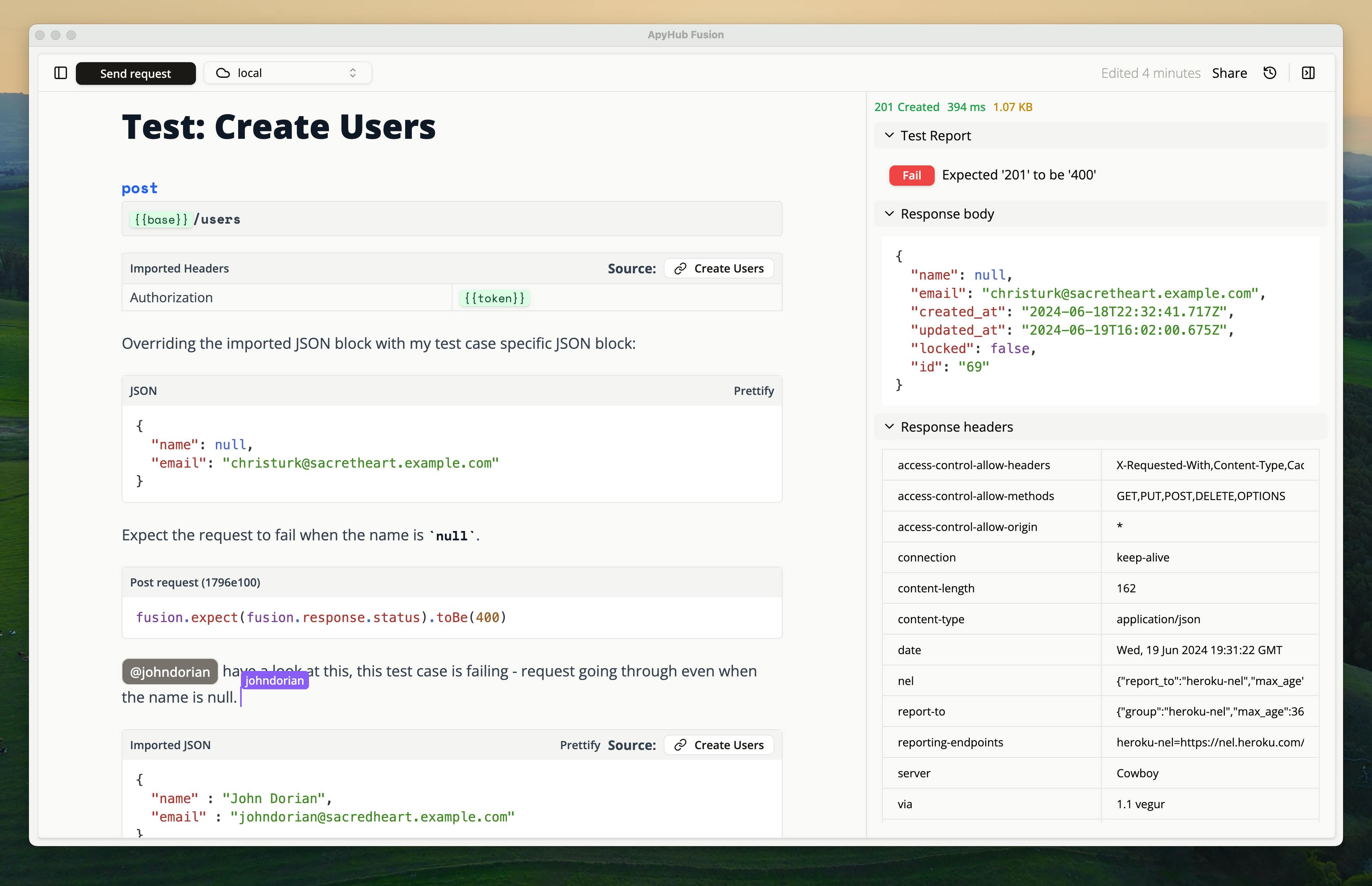Screen dimensions: 1372x886
Task: Toggle the left sidebar panel icon
Action: [x=61, y=73]
